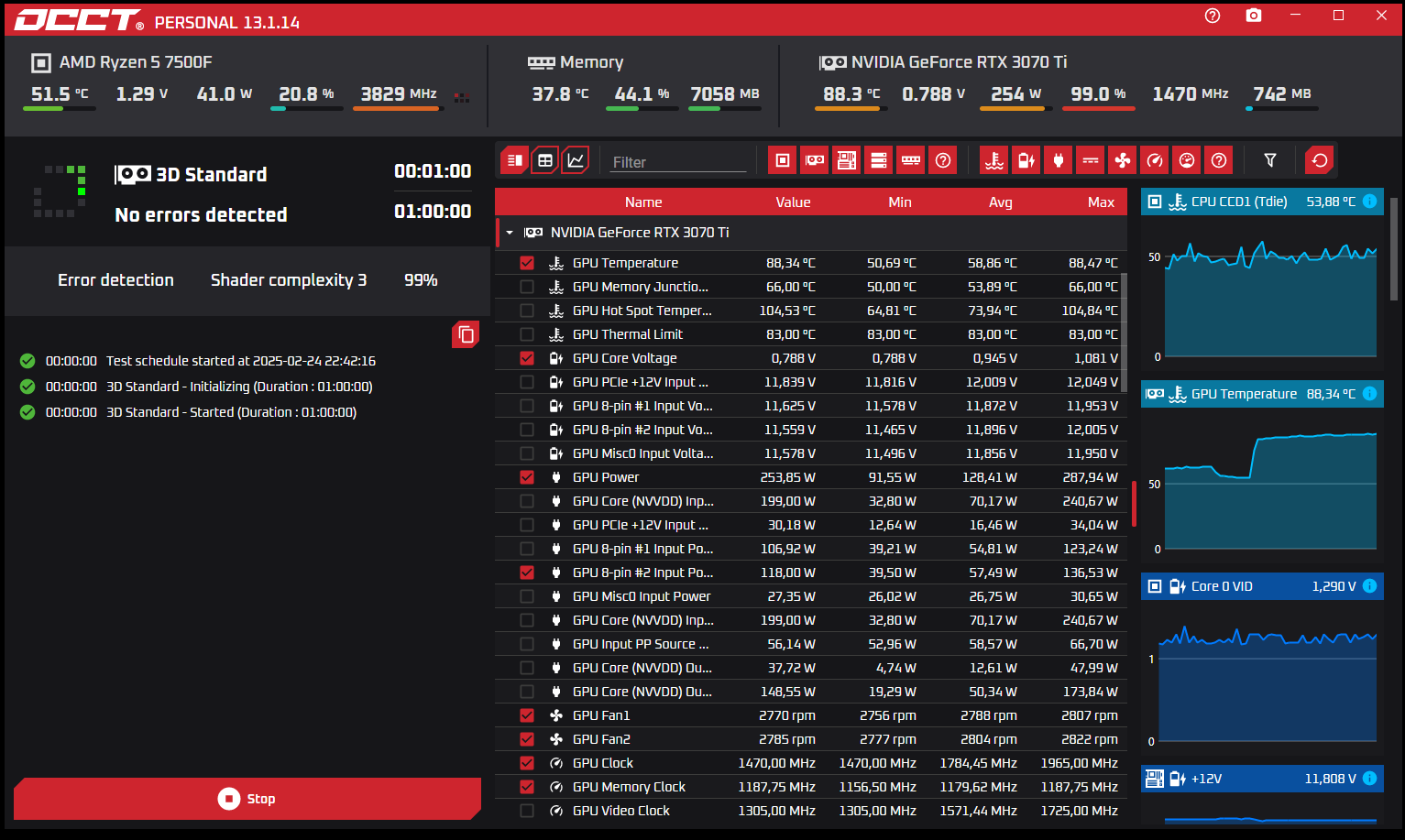Click the question-mark filter beside the memory filter
The width and height of the screenshot is (1405, 840).
942,160
